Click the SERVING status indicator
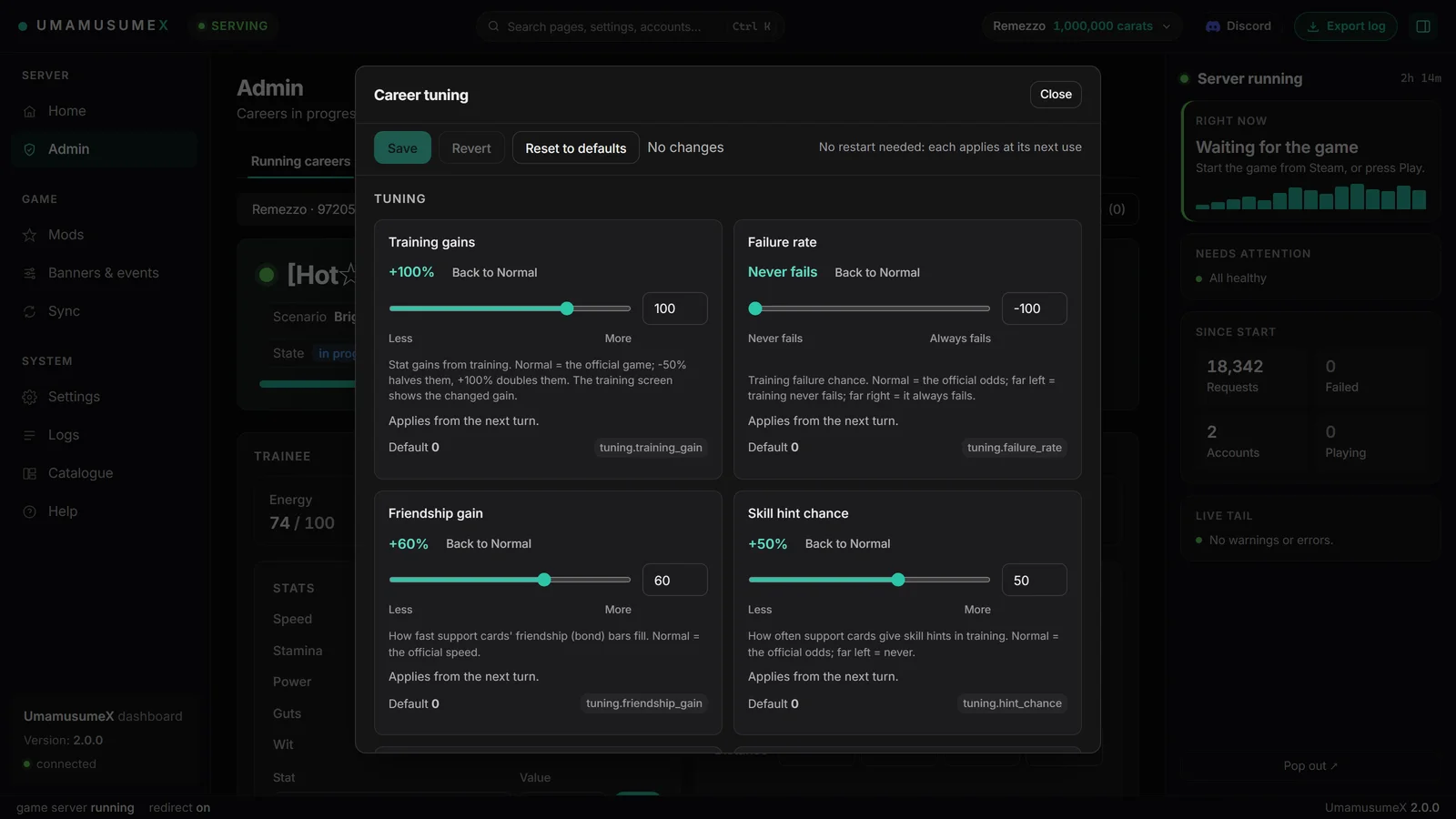Screen dimensions: 1456x819 point(233,26)
